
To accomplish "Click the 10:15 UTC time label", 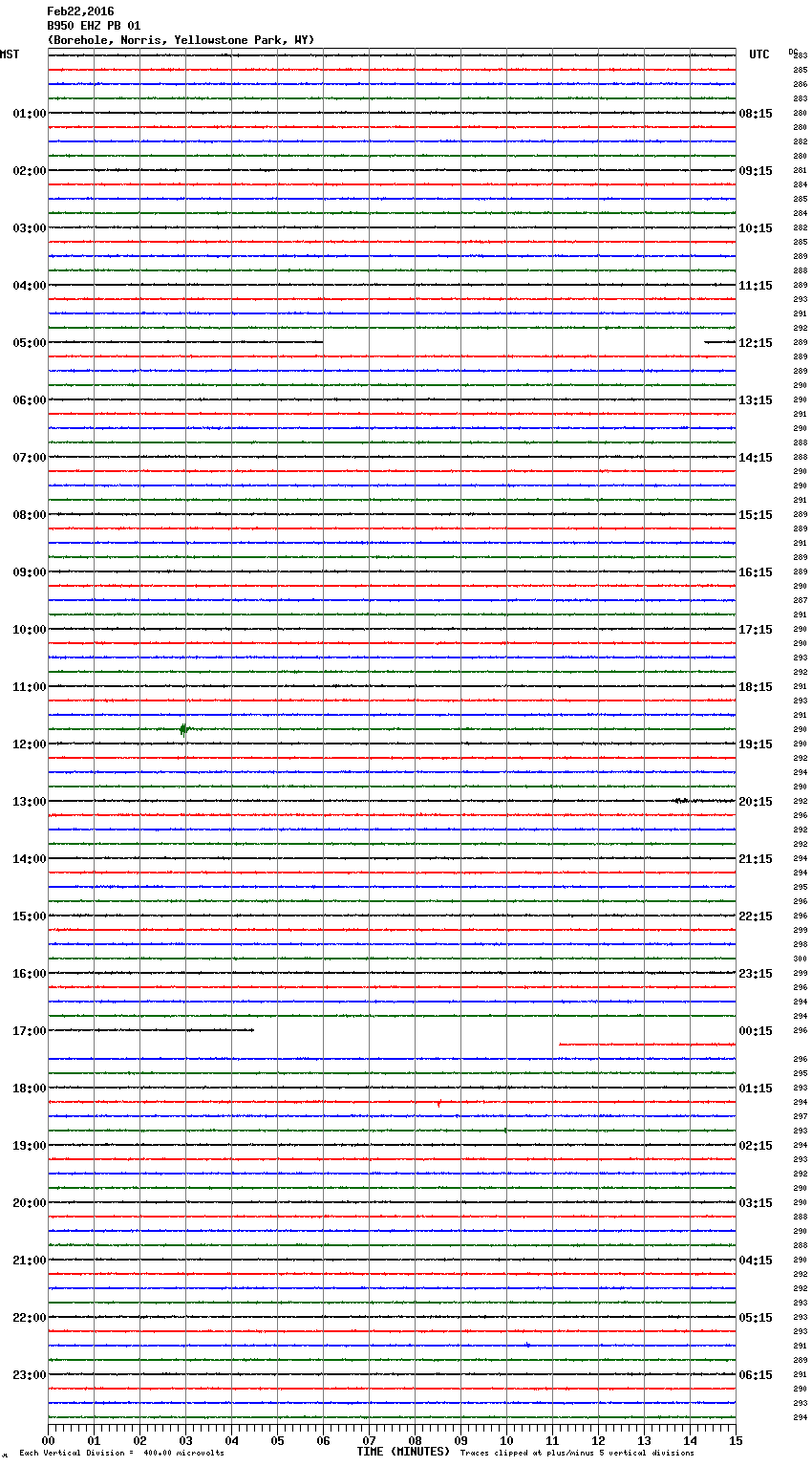I will 756,228.
